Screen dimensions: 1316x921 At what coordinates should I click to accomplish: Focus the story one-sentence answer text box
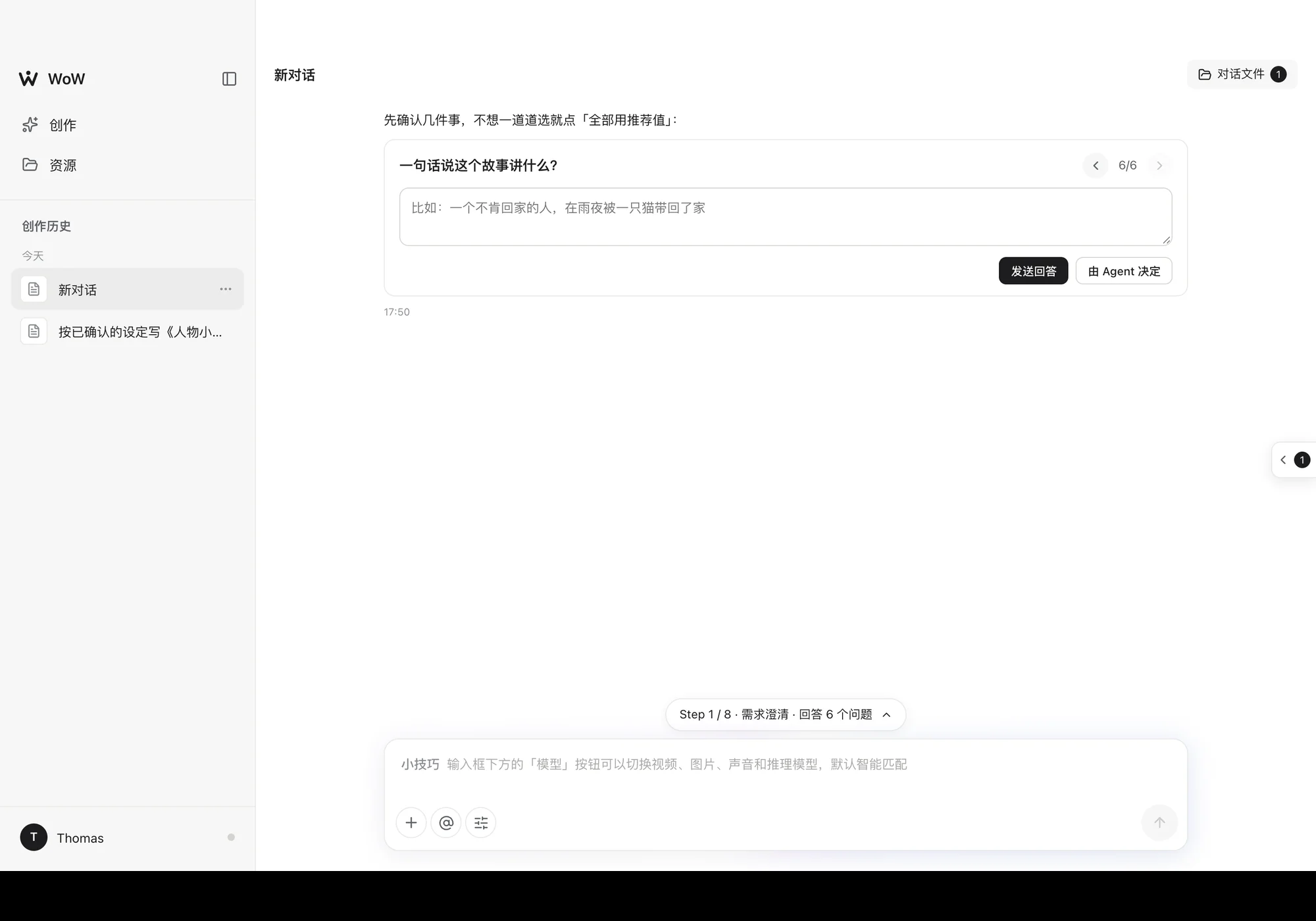click(x=786, y=217)
